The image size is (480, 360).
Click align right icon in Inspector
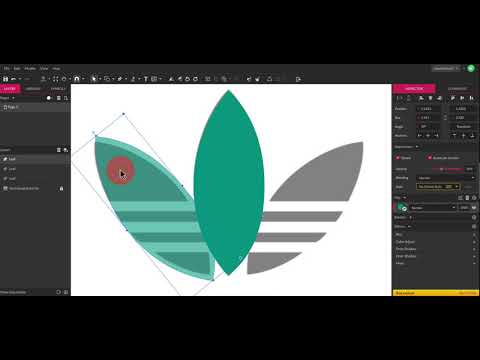coord(439,98)
